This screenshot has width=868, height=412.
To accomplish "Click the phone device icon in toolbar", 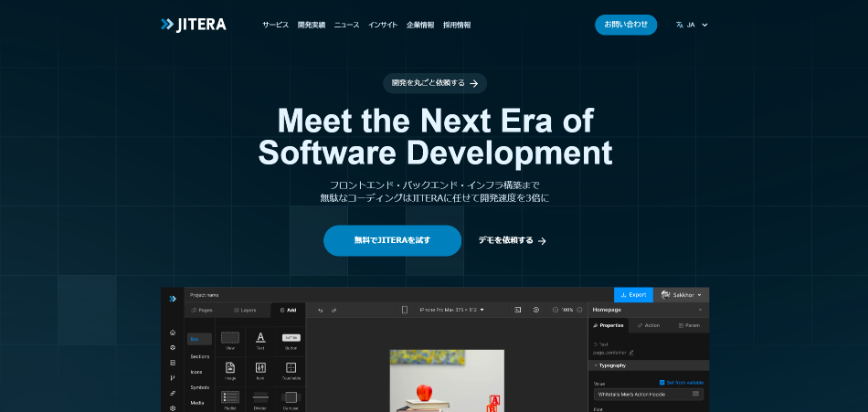I will coord(405,310).
